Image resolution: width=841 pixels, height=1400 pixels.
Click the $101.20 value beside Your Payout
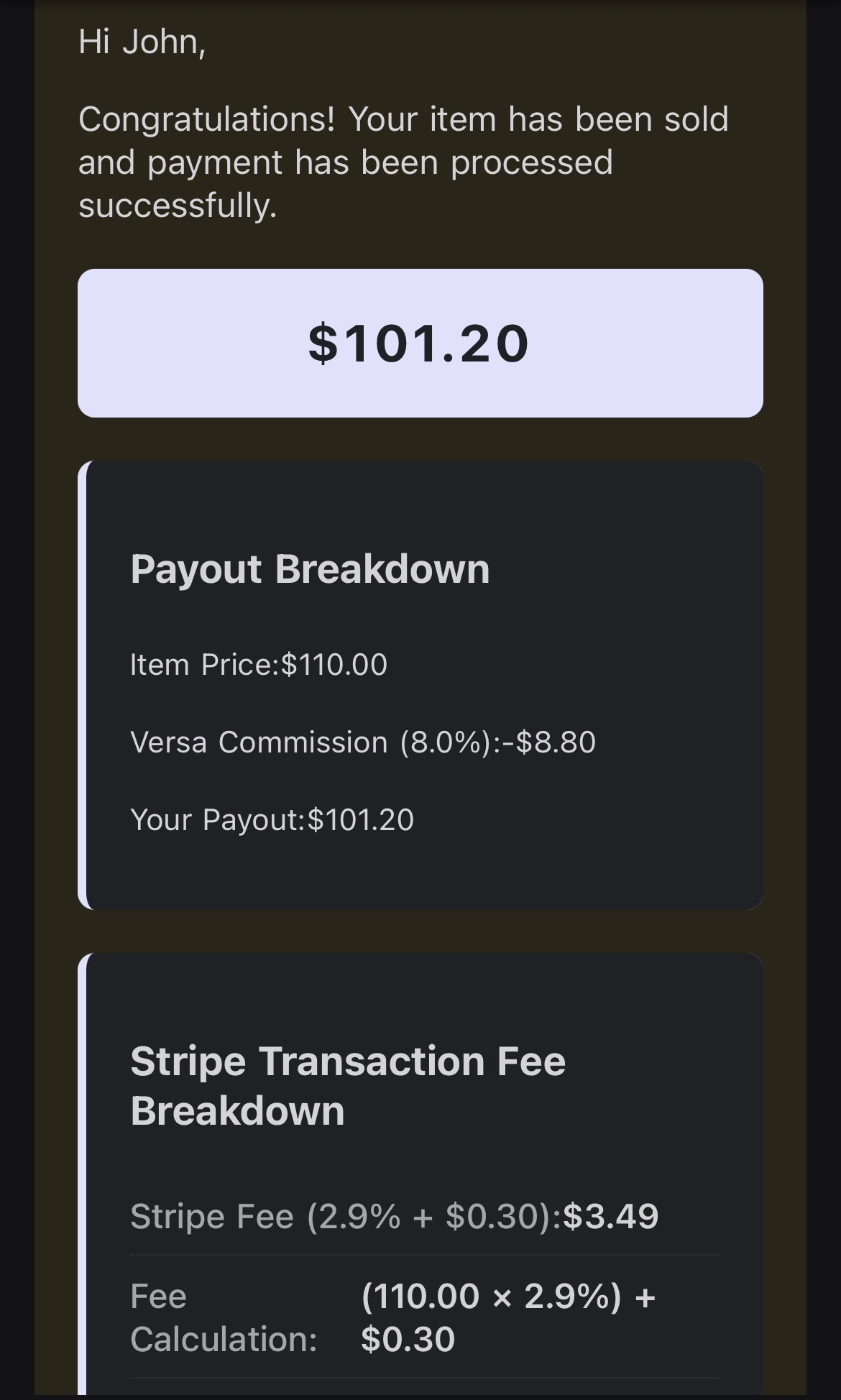(x=361, y=819)
